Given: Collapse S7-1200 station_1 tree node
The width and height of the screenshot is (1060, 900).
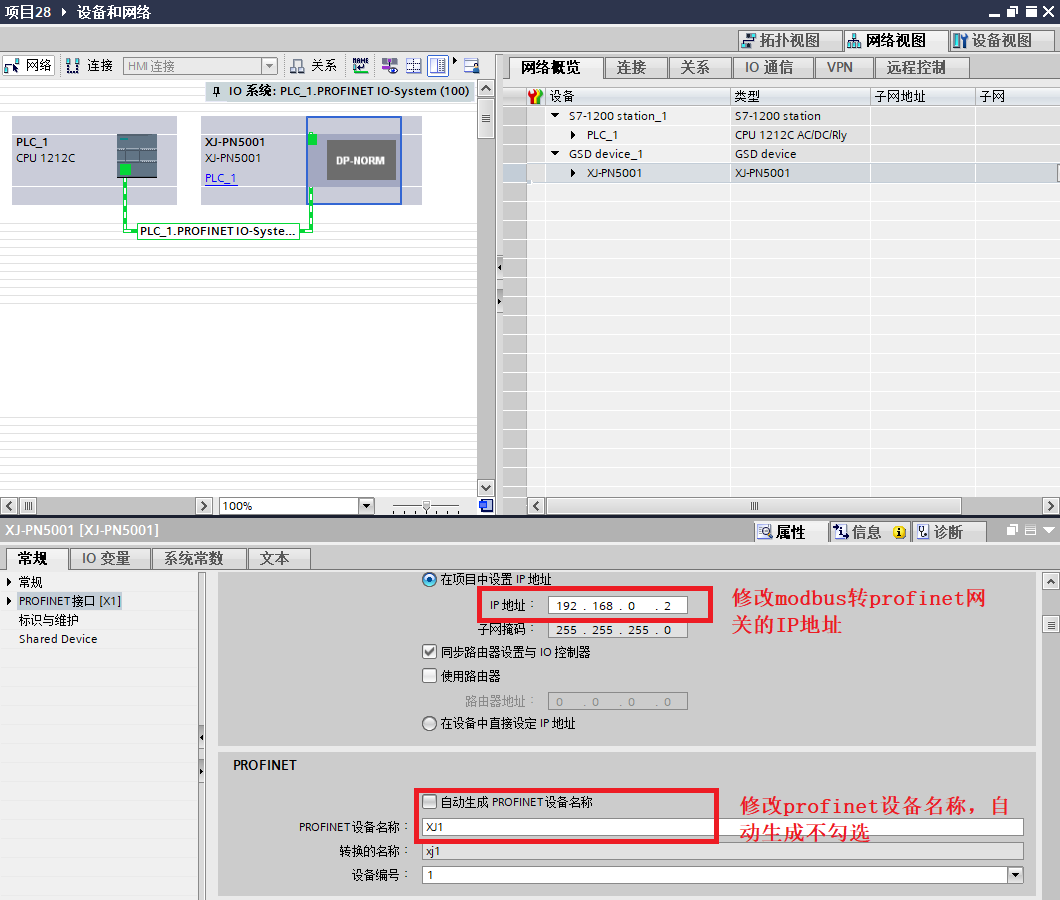Looking at the screenshot, I should [555, 116].
